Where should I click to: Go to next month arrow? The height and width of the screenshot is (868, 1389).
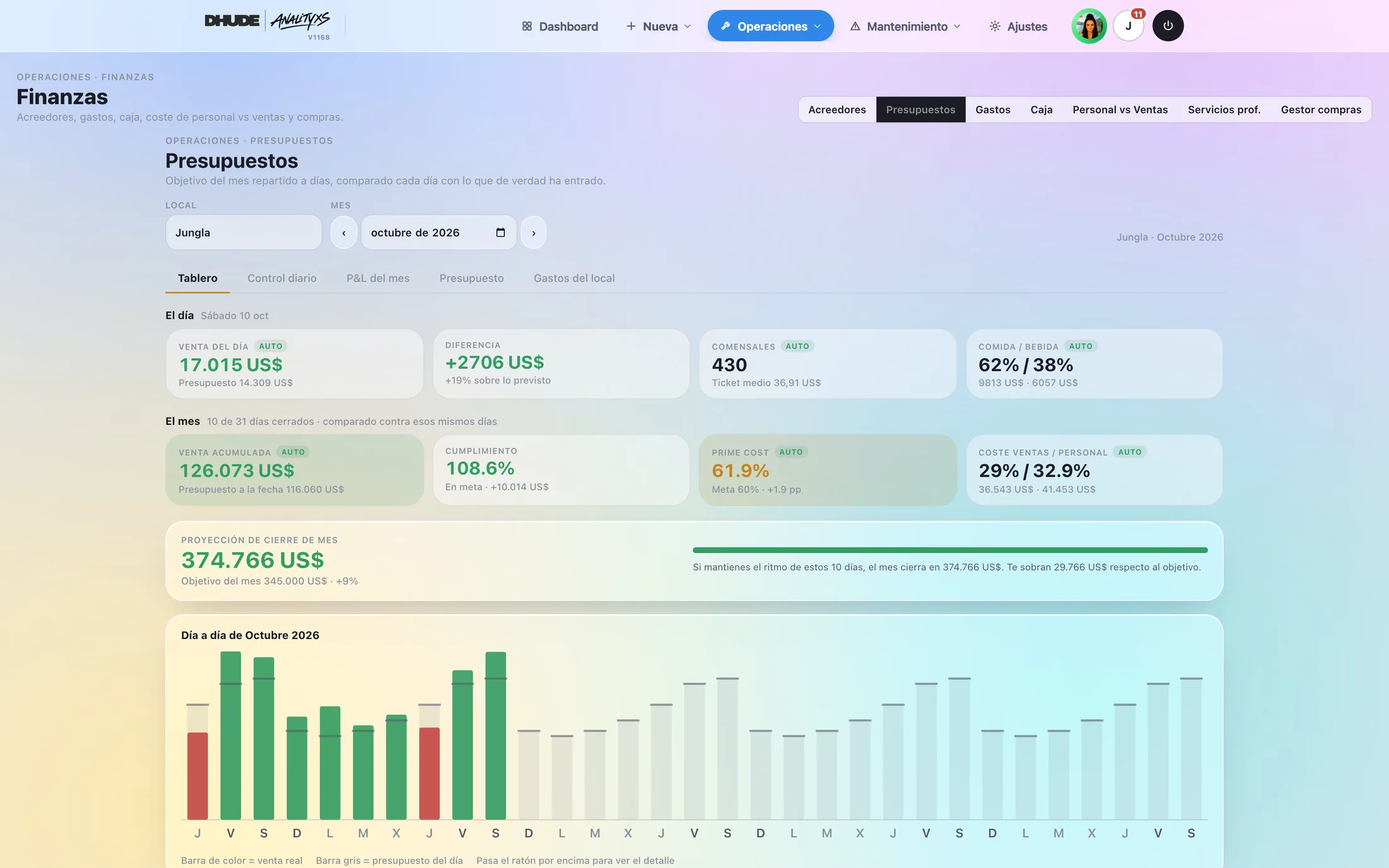pyautogui.click(x=534, y=232)
